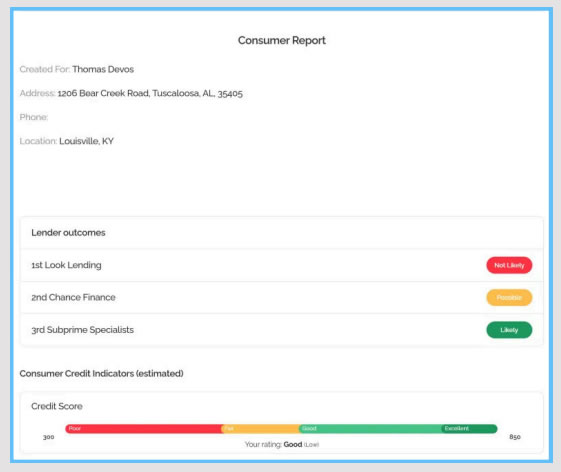
Task: Click the yellow Possible badge
Action: coord(509,297)
